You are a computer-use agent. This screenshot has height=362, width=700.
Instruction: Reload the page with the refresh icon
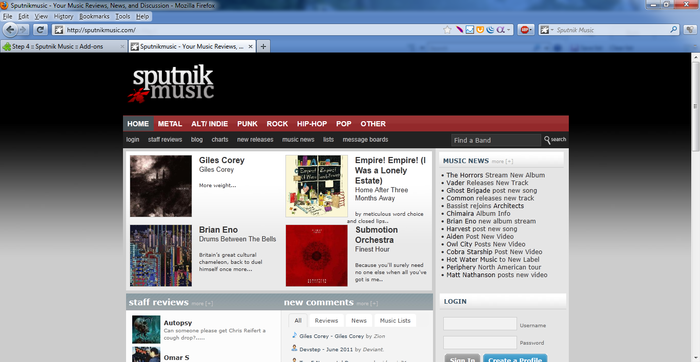[40, 30]
